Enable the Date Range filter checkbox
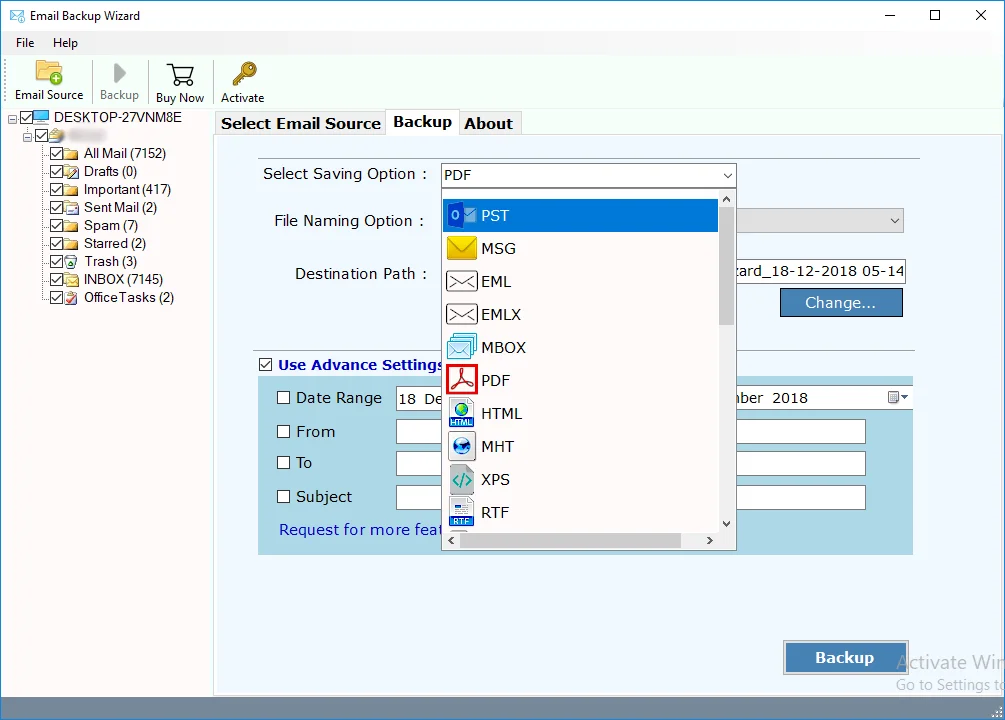Viewport: 1005px width, 720px height. click(284, 398)
